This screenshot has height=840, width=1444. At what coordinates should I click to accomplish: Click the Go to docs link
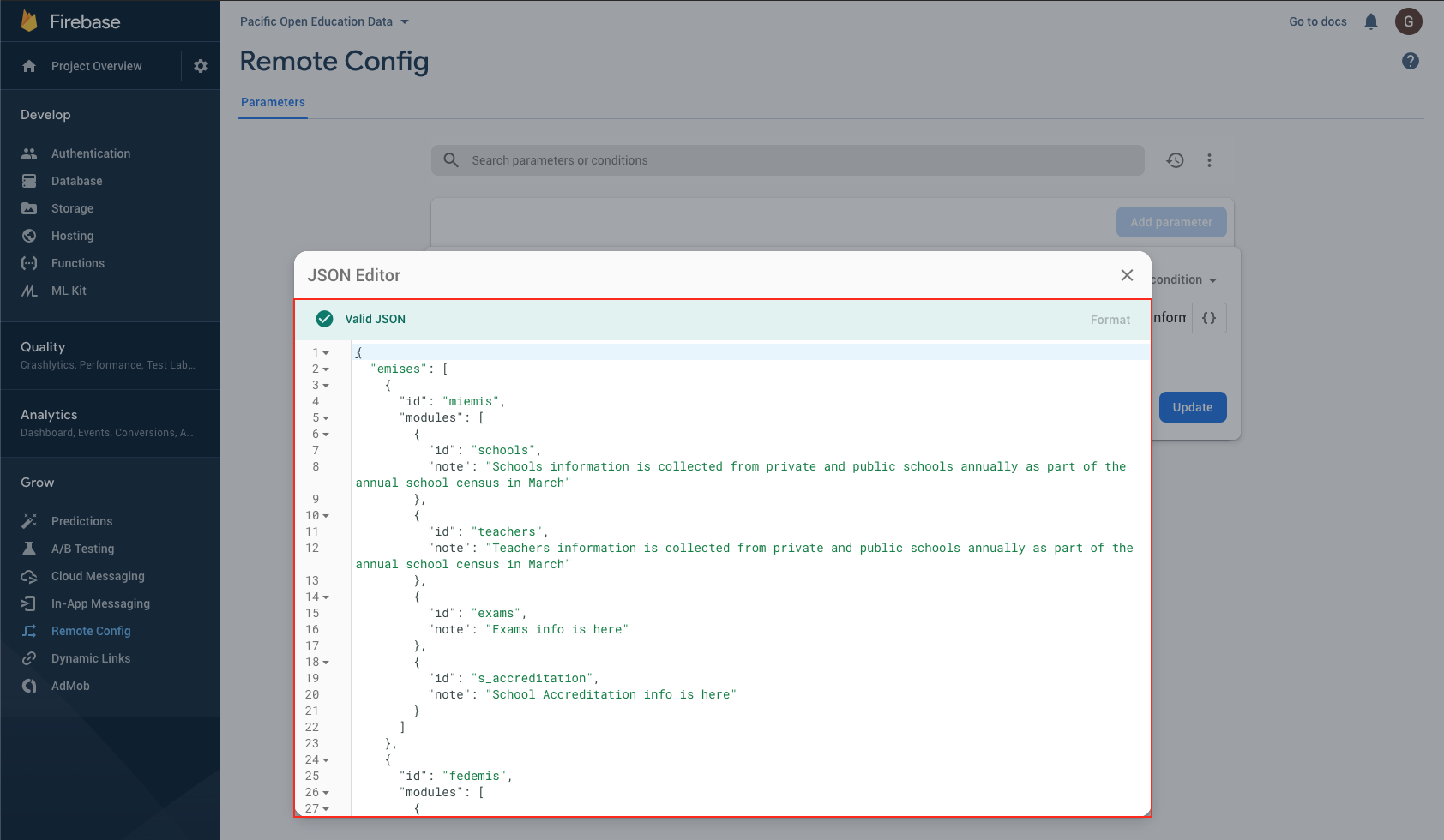(x=1317, y=21)
